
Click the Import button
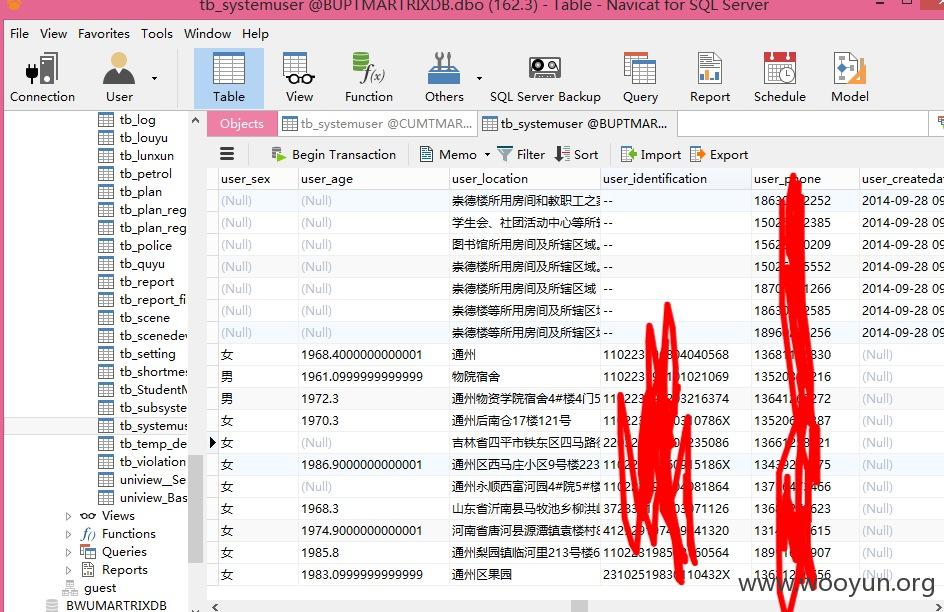pyautogui.click(x=651, y=155)
